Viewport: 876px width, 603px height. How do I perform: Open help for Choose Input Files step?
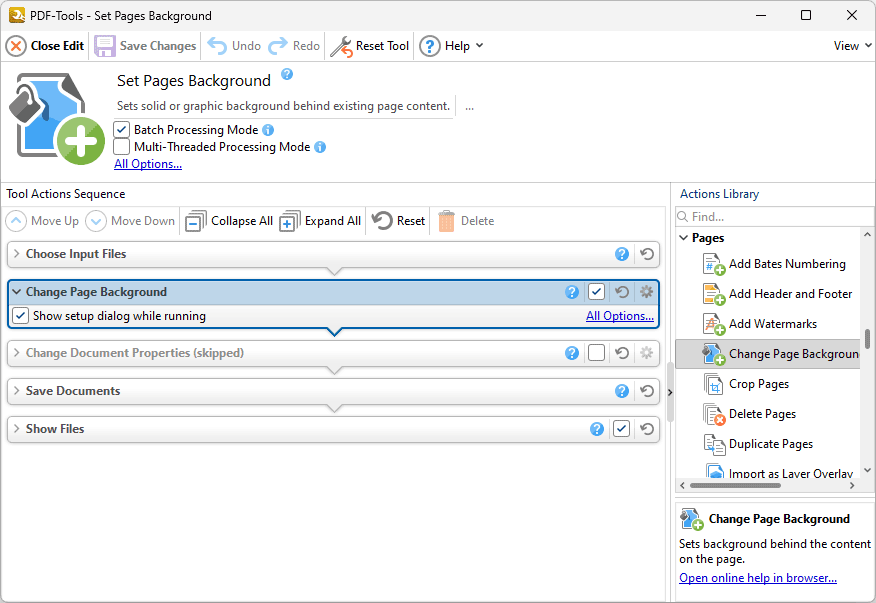point(622,254)
